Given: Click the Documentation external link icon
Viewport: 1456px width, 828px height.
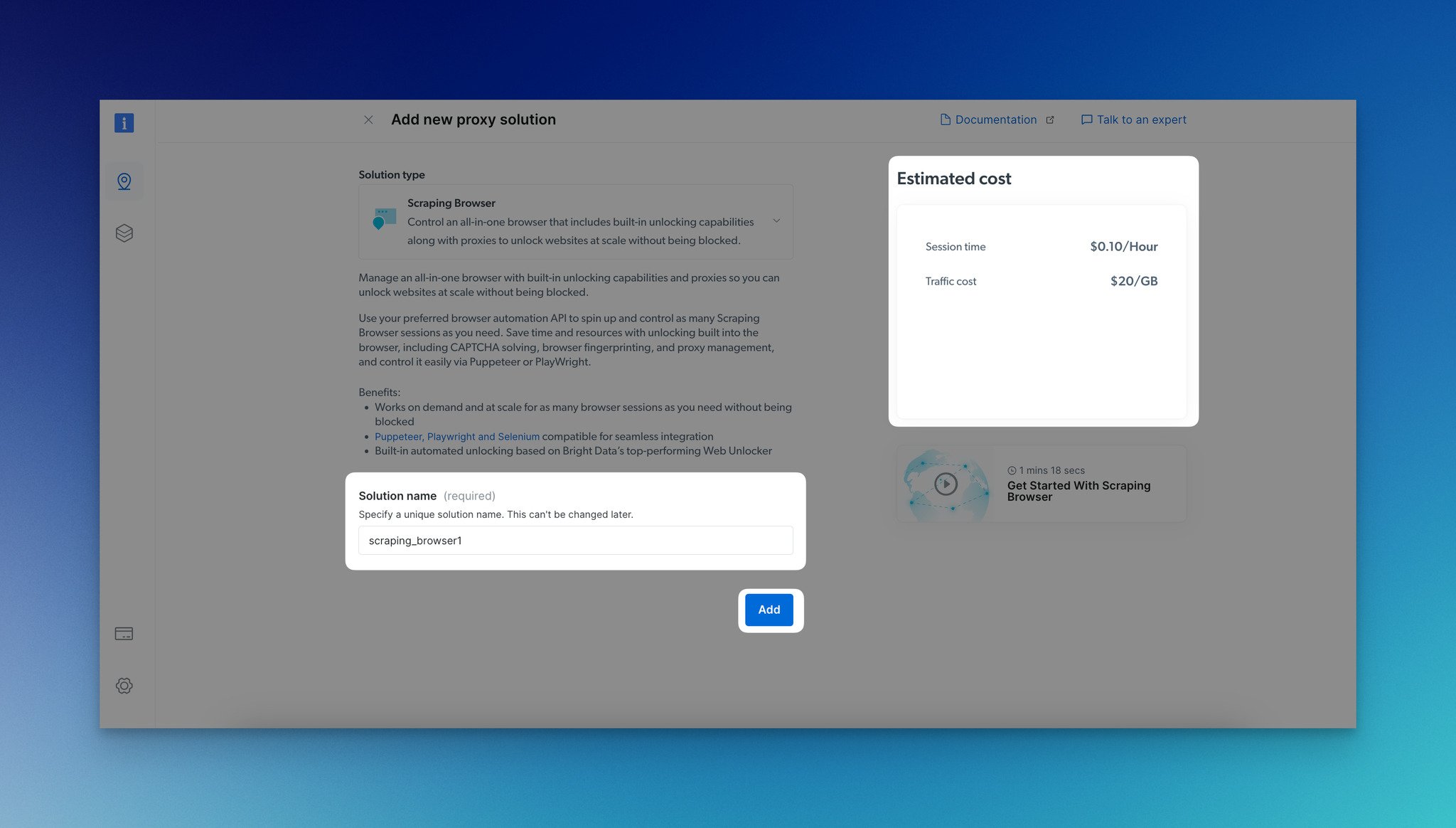Looking at the screenshot, I should pos(1049,120).
